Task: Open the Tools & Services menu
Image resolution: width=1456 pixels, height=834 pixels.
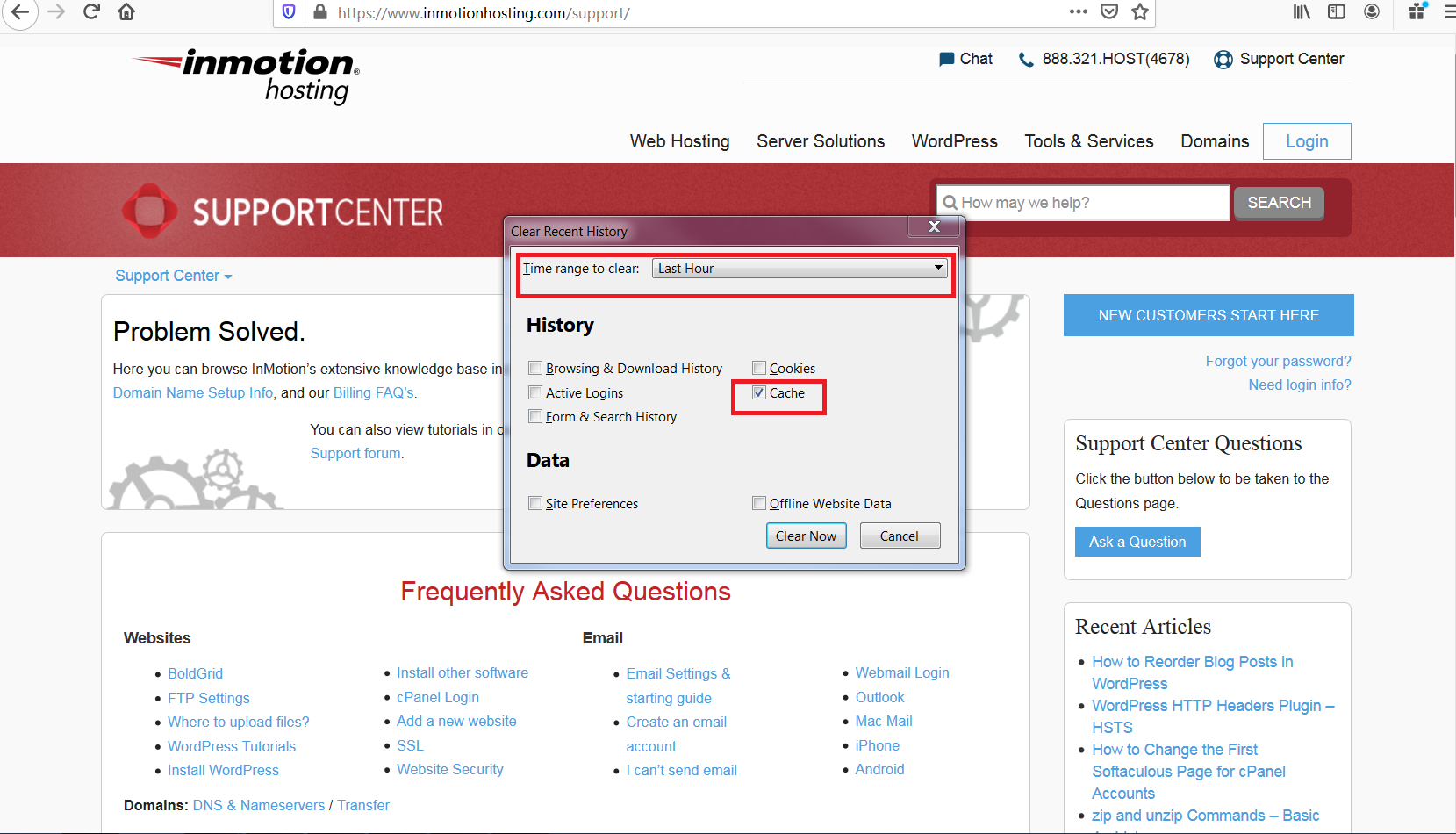Action: [1089, 141]
